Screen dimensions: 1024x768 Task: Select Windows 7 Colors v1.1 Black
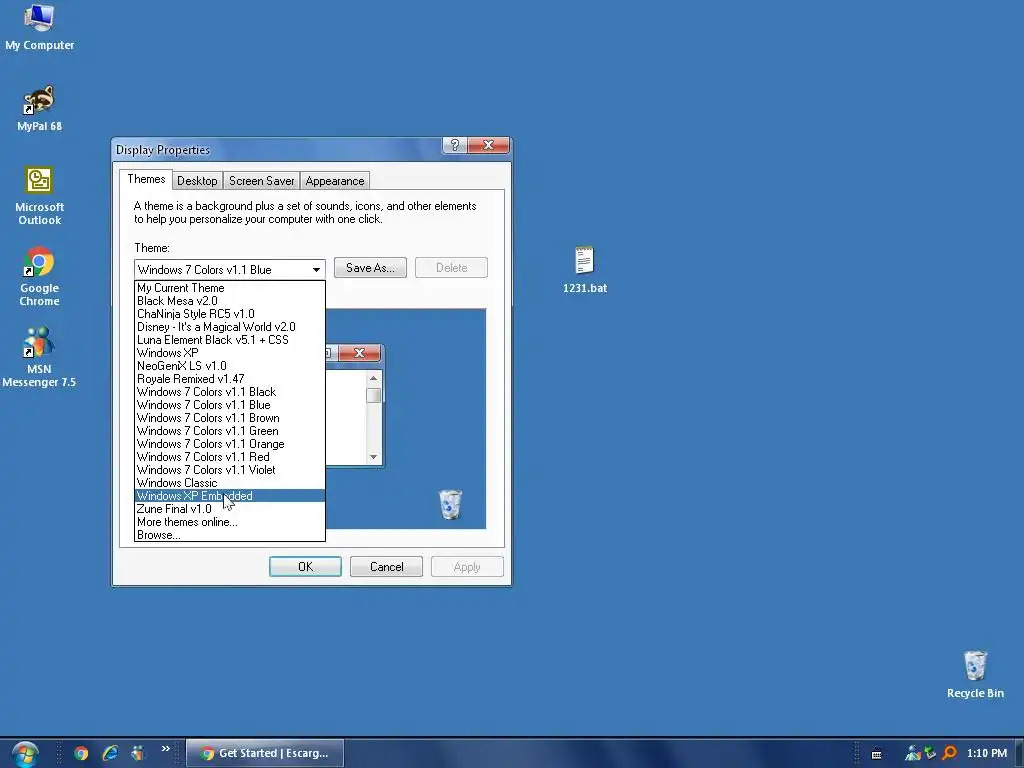(x=229, y=392)
